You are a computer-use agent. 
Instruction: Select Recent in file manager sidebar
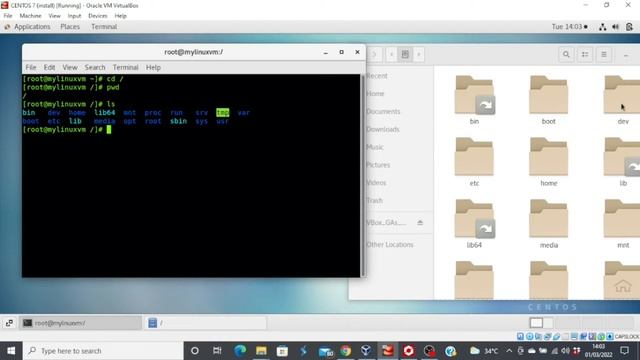pos(377,76)
